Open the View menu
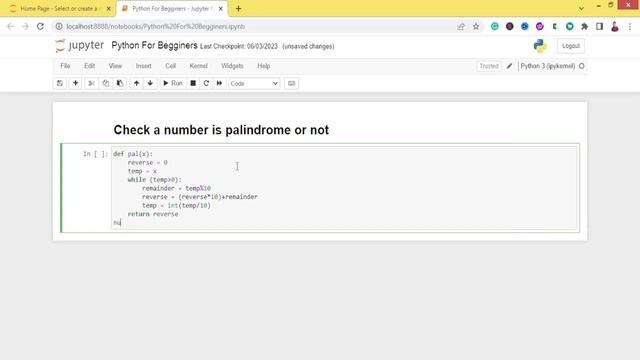This screenshot has height=360, width=640. (115, 66)
